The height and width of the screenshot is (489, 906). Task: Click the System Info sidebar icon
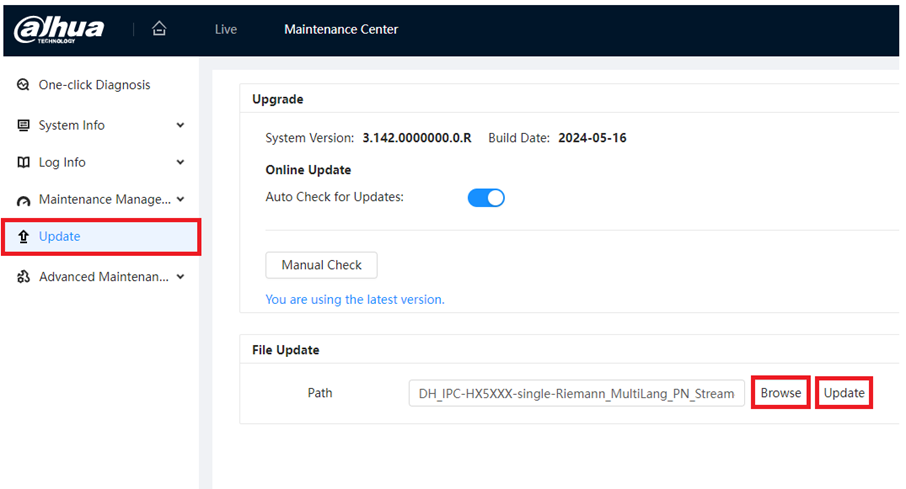tap(23, 125)
